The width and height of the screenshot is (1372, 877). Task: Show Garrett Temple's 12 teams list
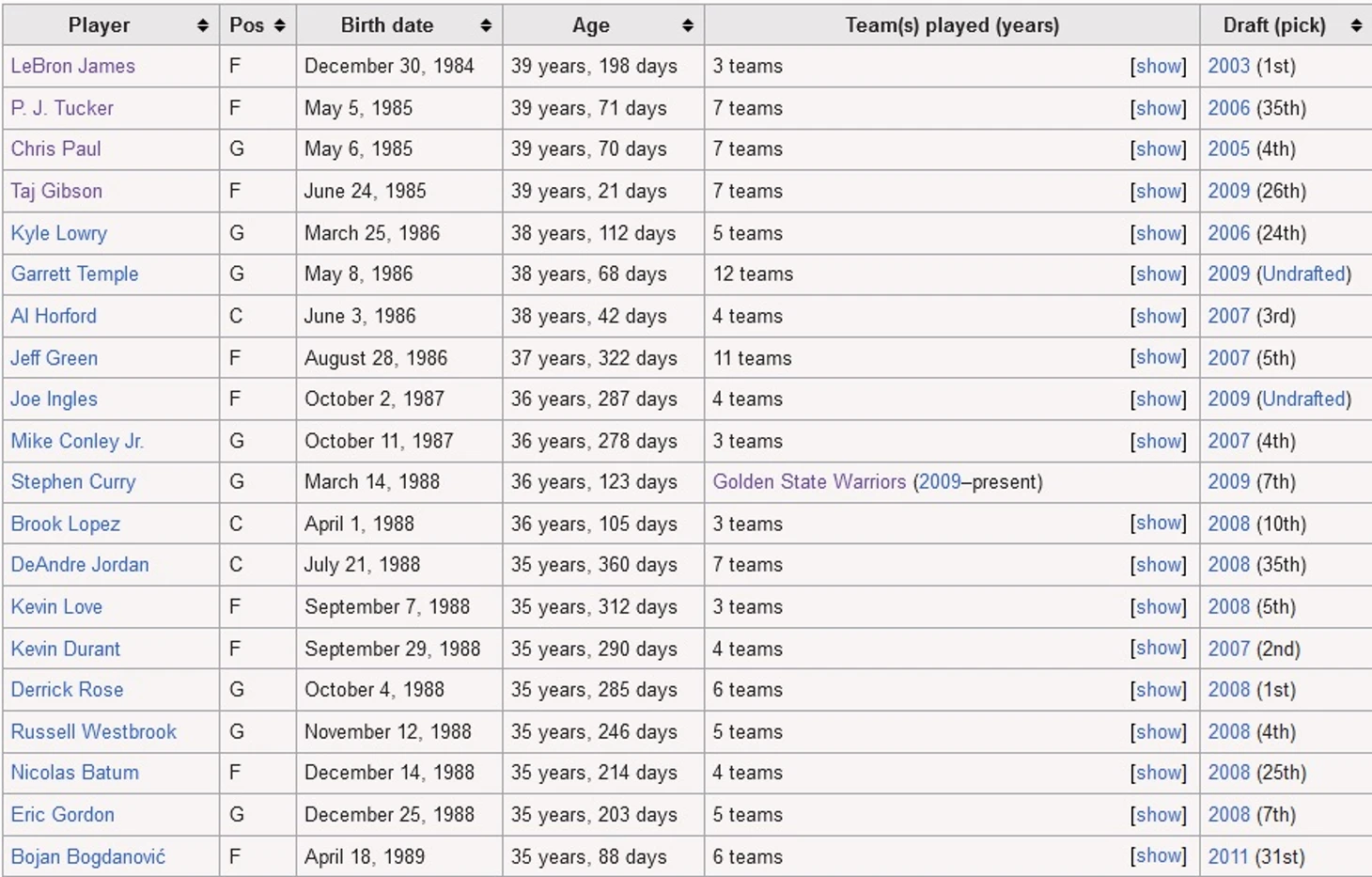1159,274
